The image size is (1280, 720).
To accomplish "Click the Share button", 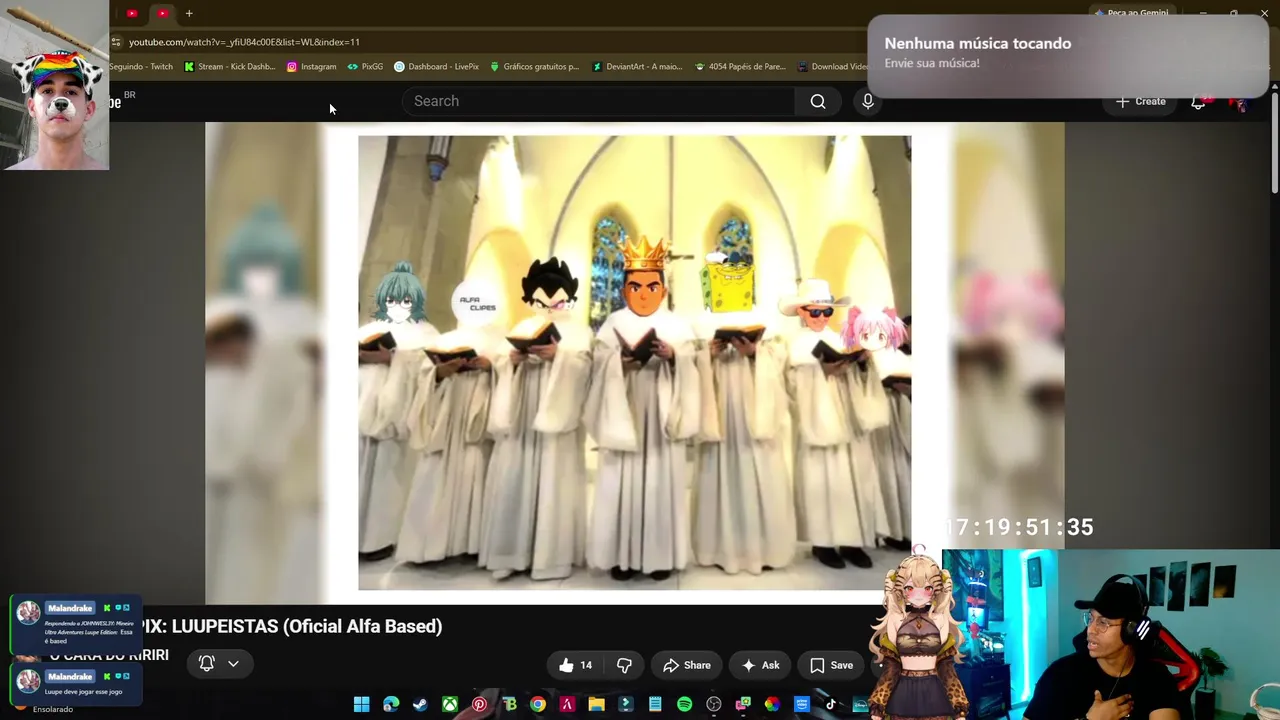I will pos(687,665).
